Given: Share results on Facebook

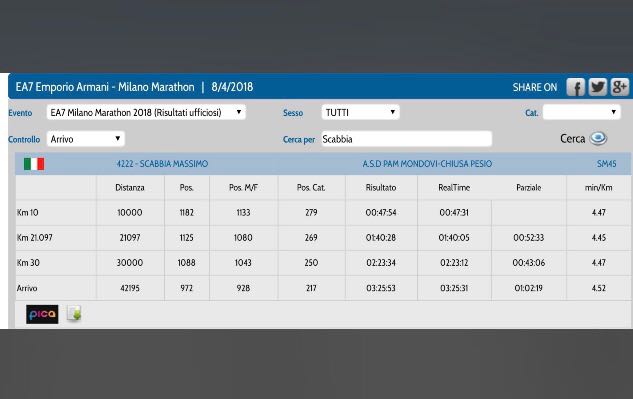Looking at the screenshot, I should click(576, 87).
